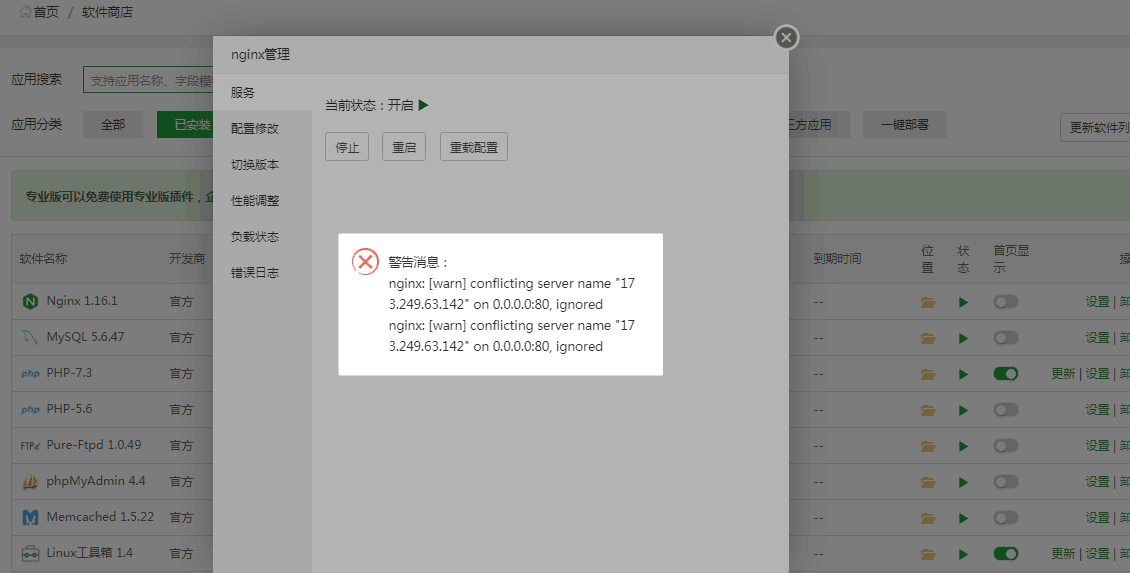
Task: Open 设置 for PHP-5.6 row
Action: 1098,410
